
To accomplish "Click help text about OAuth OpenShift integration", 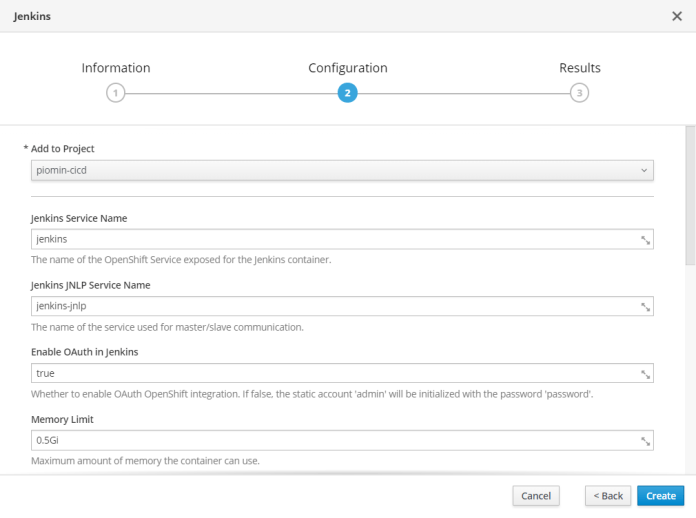I will point(312,394).
